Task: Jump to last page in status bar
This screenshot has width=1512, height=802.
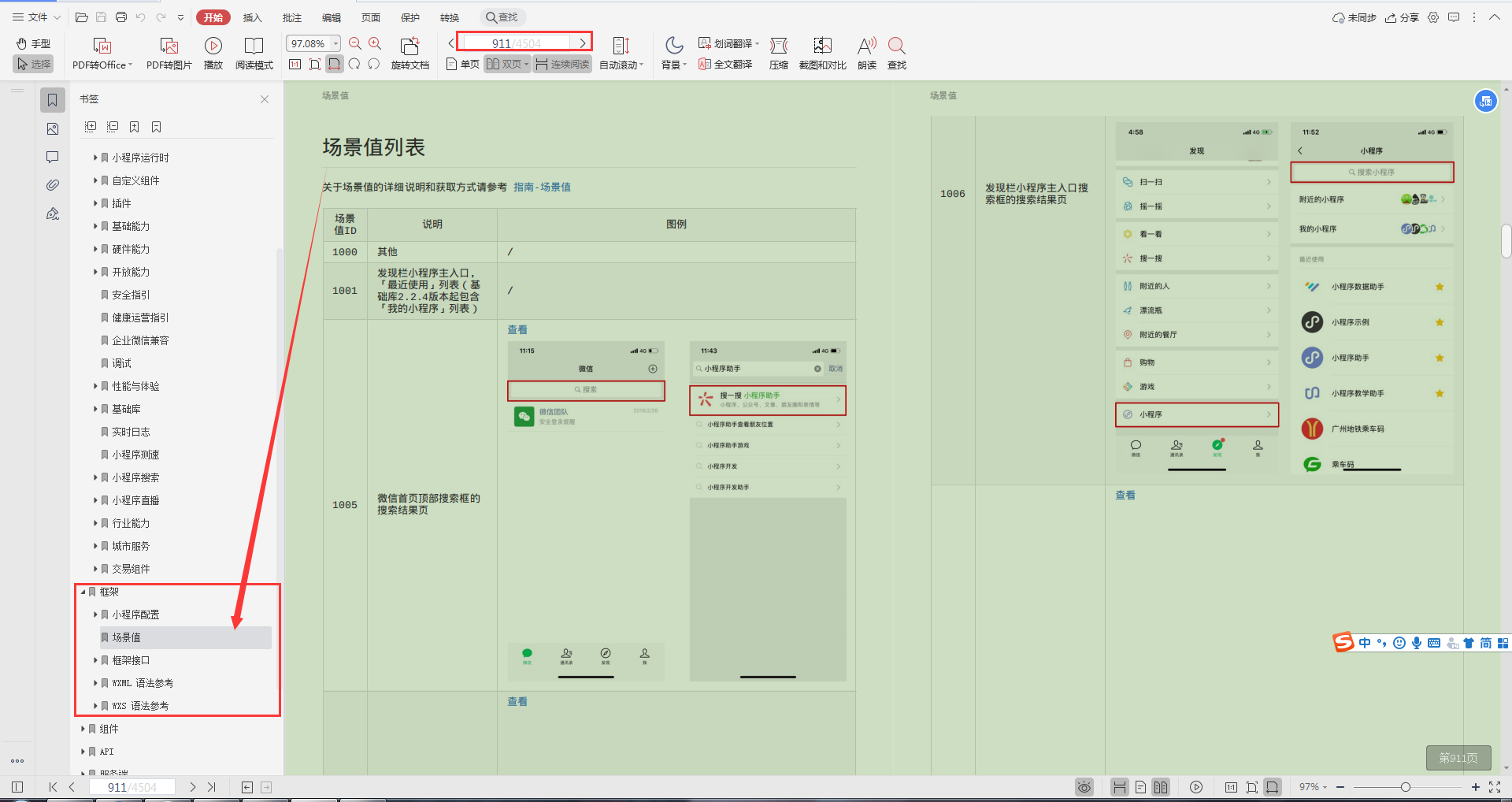Action: 212,787
